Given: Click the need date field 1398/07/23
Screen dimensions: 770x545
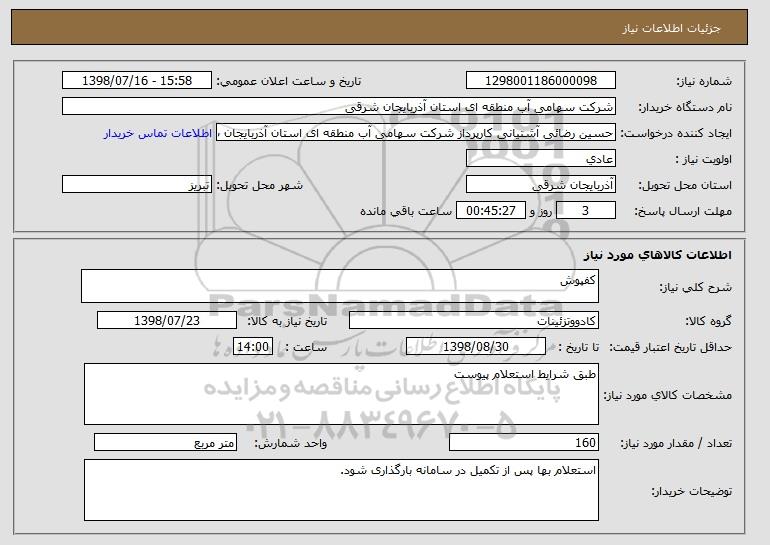Looking at the screenshot, I should tap(167, 321).
